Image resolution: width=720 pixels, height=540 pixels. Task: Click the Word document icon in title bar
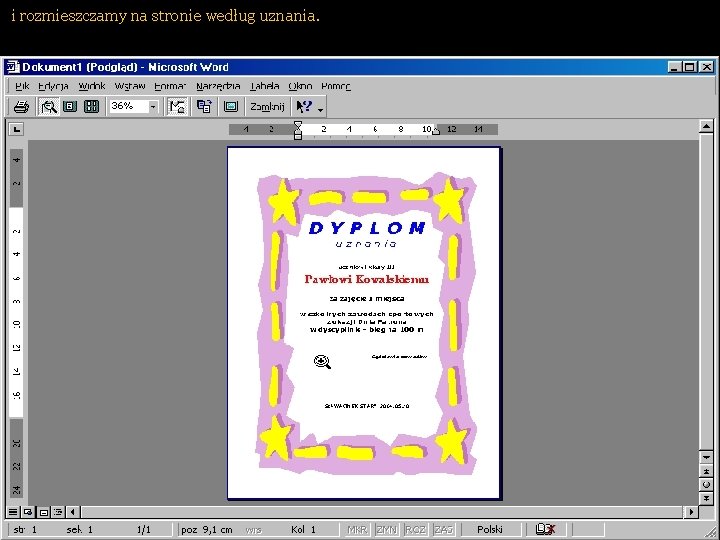[x=13, y=67]
